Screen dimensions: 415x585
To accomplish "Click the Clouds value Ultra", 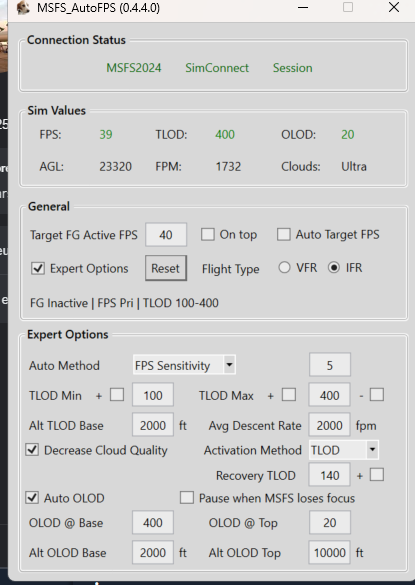I will (354, 166).
